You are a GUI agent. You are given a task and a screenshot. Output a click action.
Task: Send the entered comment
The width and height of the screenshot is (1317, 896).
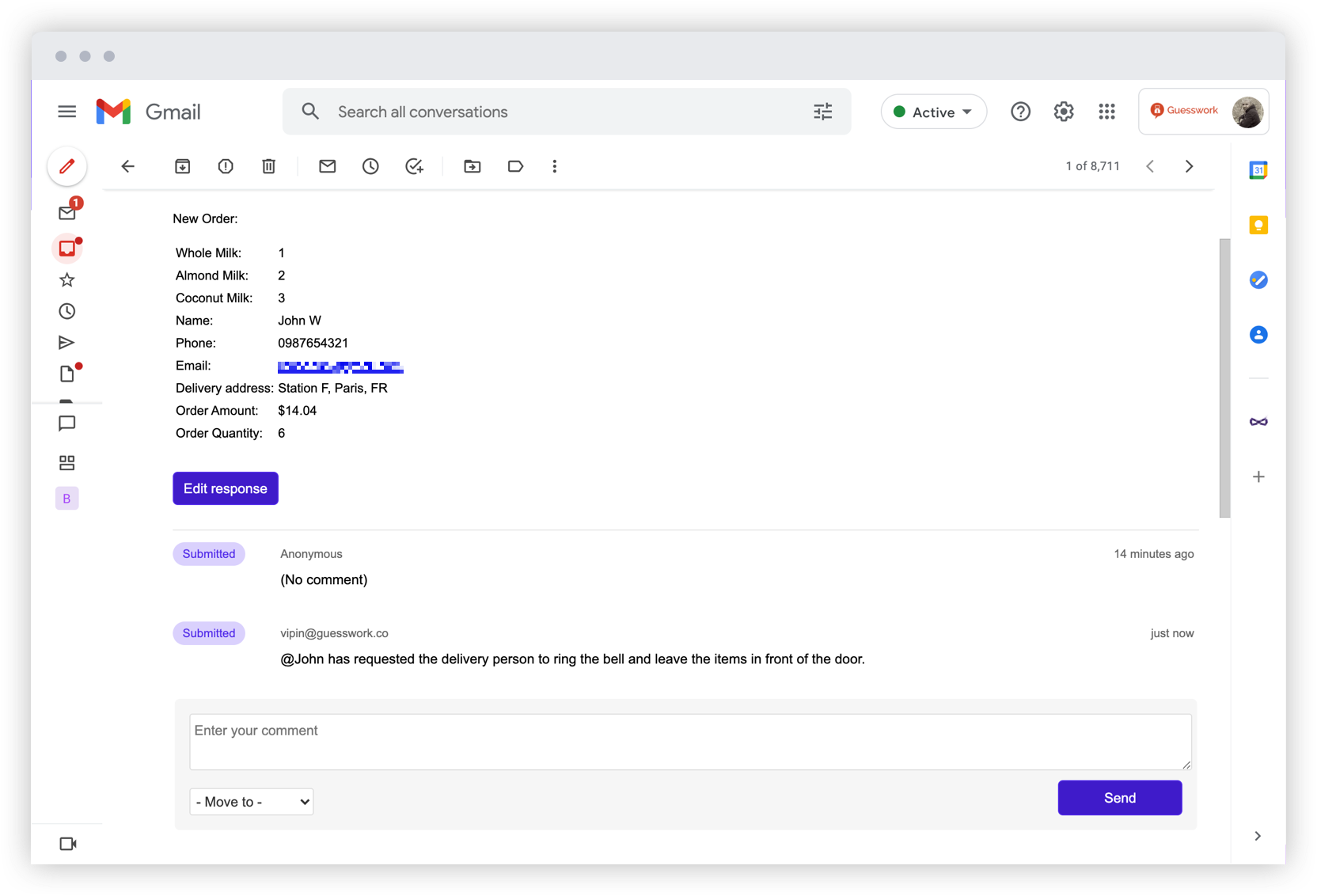coord(1119,797)
